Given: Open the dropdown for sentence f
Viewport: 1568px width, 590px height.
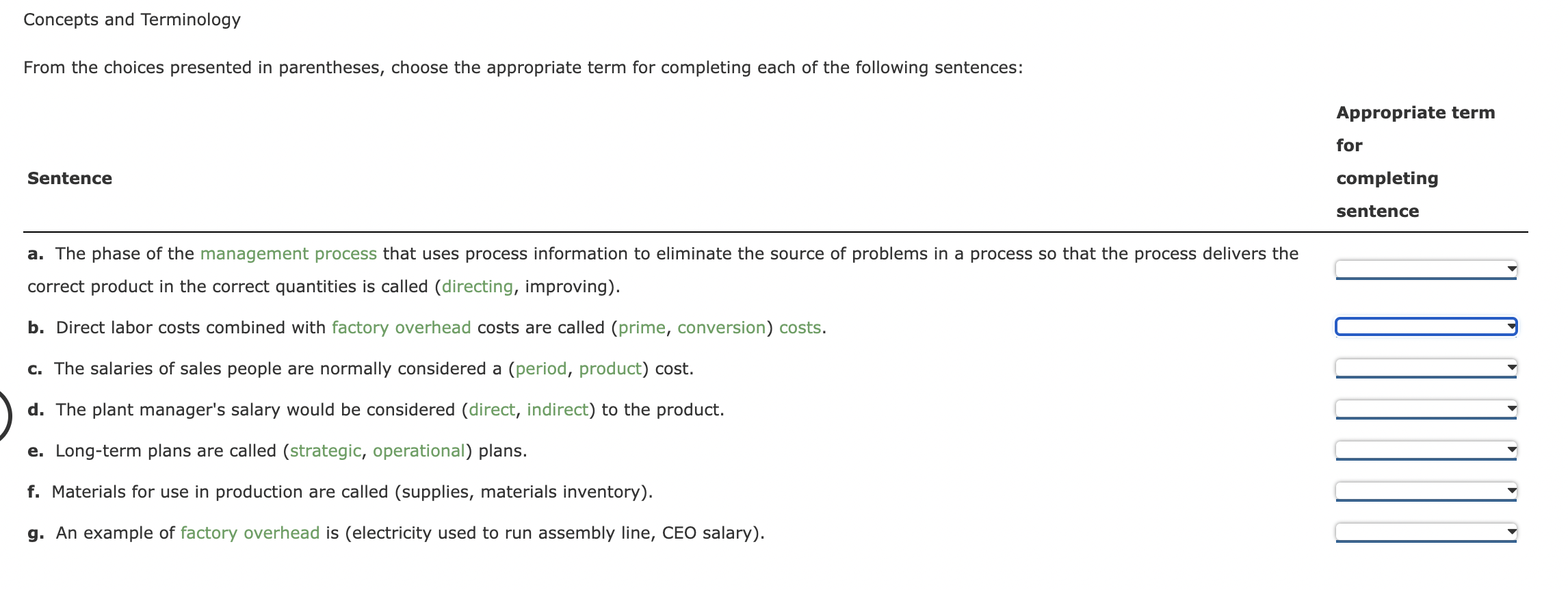Looking at the screenshot, I should point(1425,491).
